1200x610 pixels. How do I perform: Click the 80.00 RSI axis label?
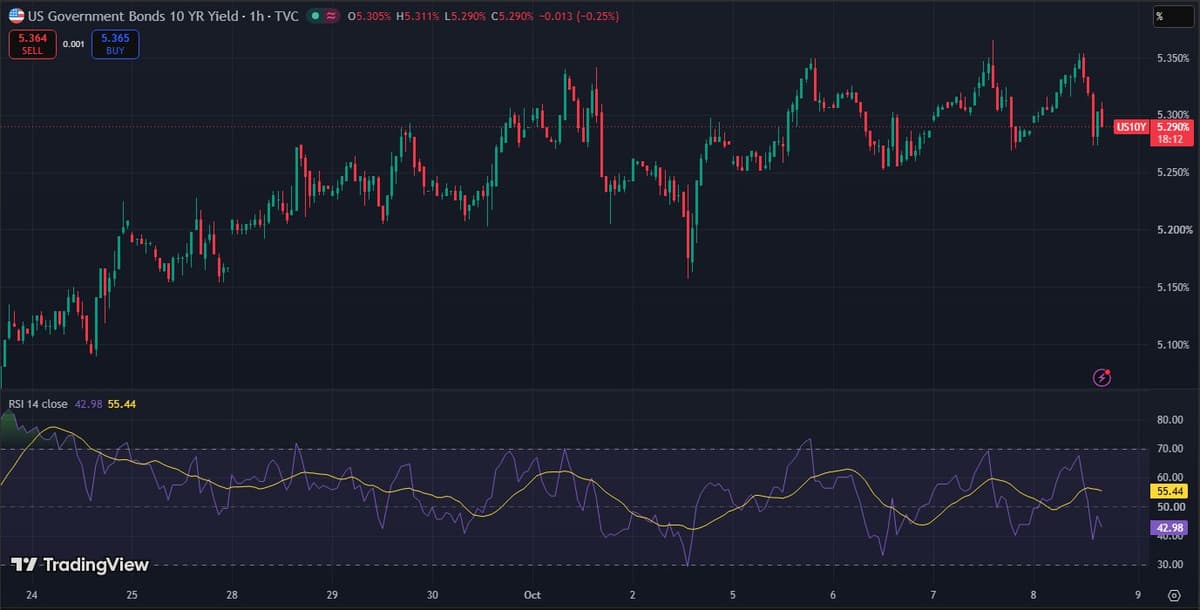click(x=1170, y=420)
